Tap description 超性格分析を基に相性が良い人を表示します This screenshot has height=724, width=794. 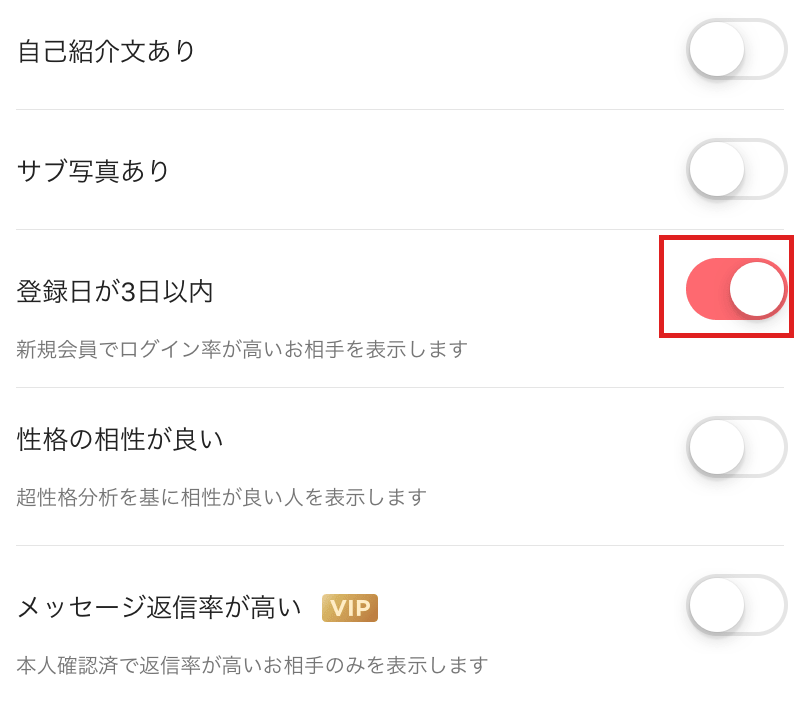pos(222,497)
